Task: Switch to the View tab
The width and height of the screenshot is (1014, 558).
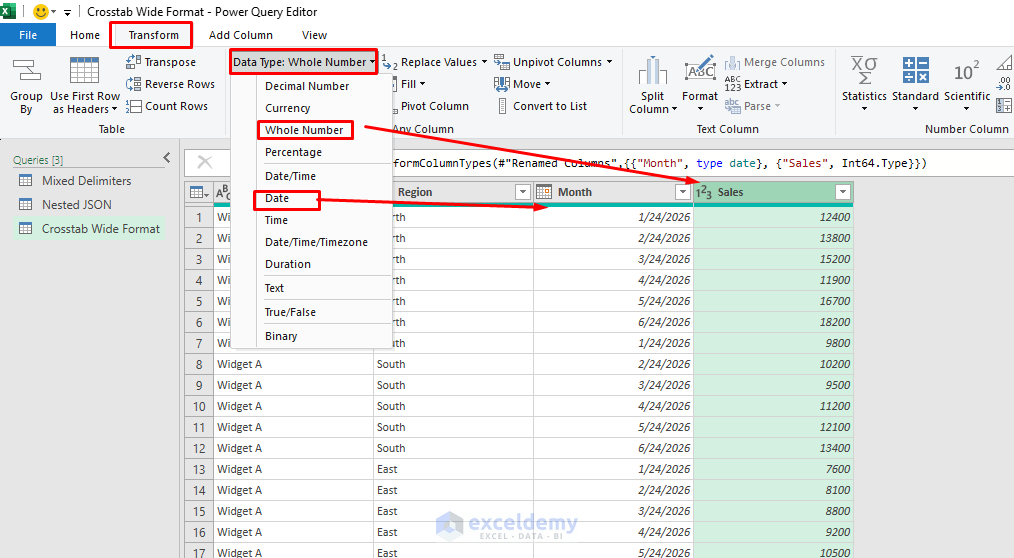Action: [x=314, y=35]
